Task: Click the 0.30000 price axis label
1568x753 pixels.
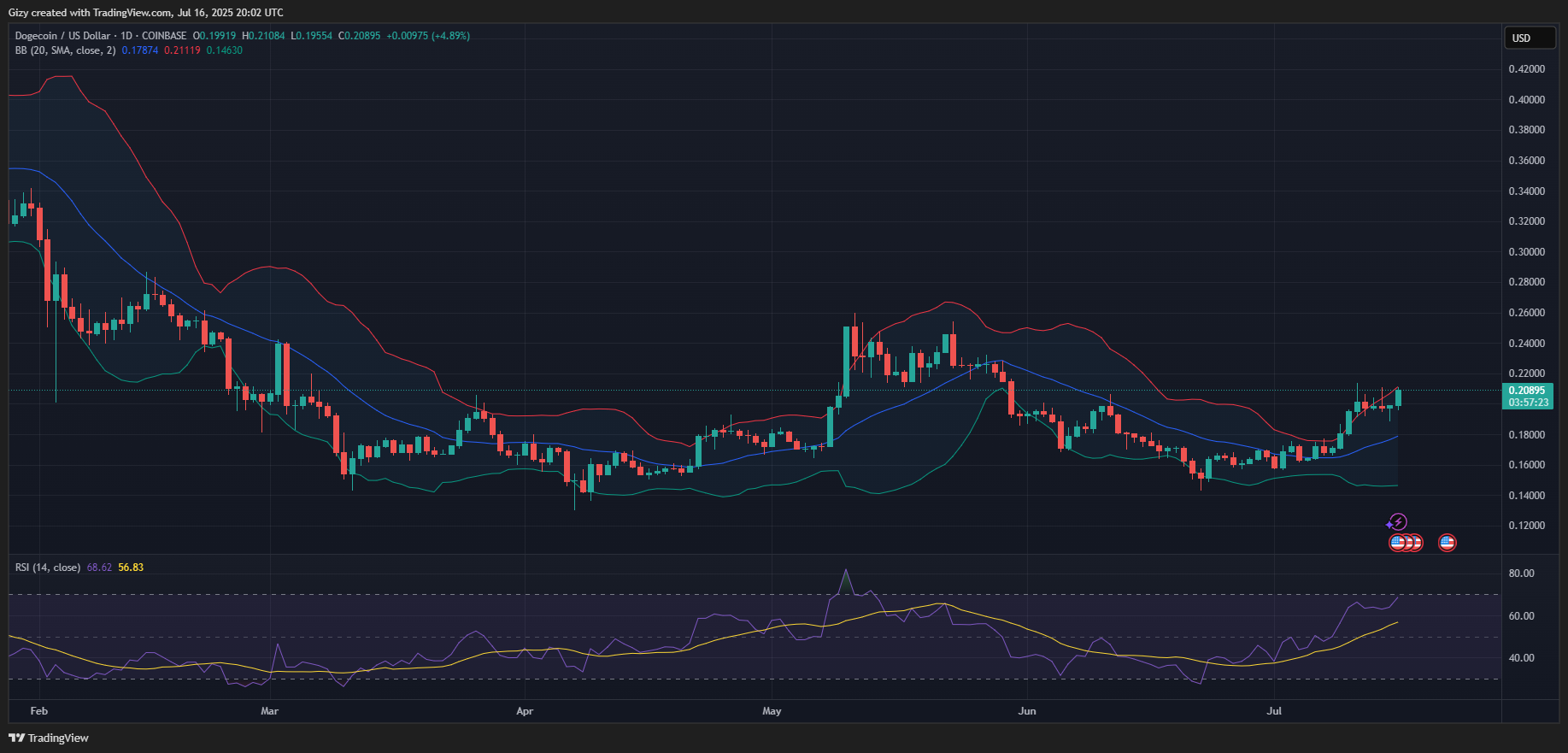Action: [x=1526, y=252]
